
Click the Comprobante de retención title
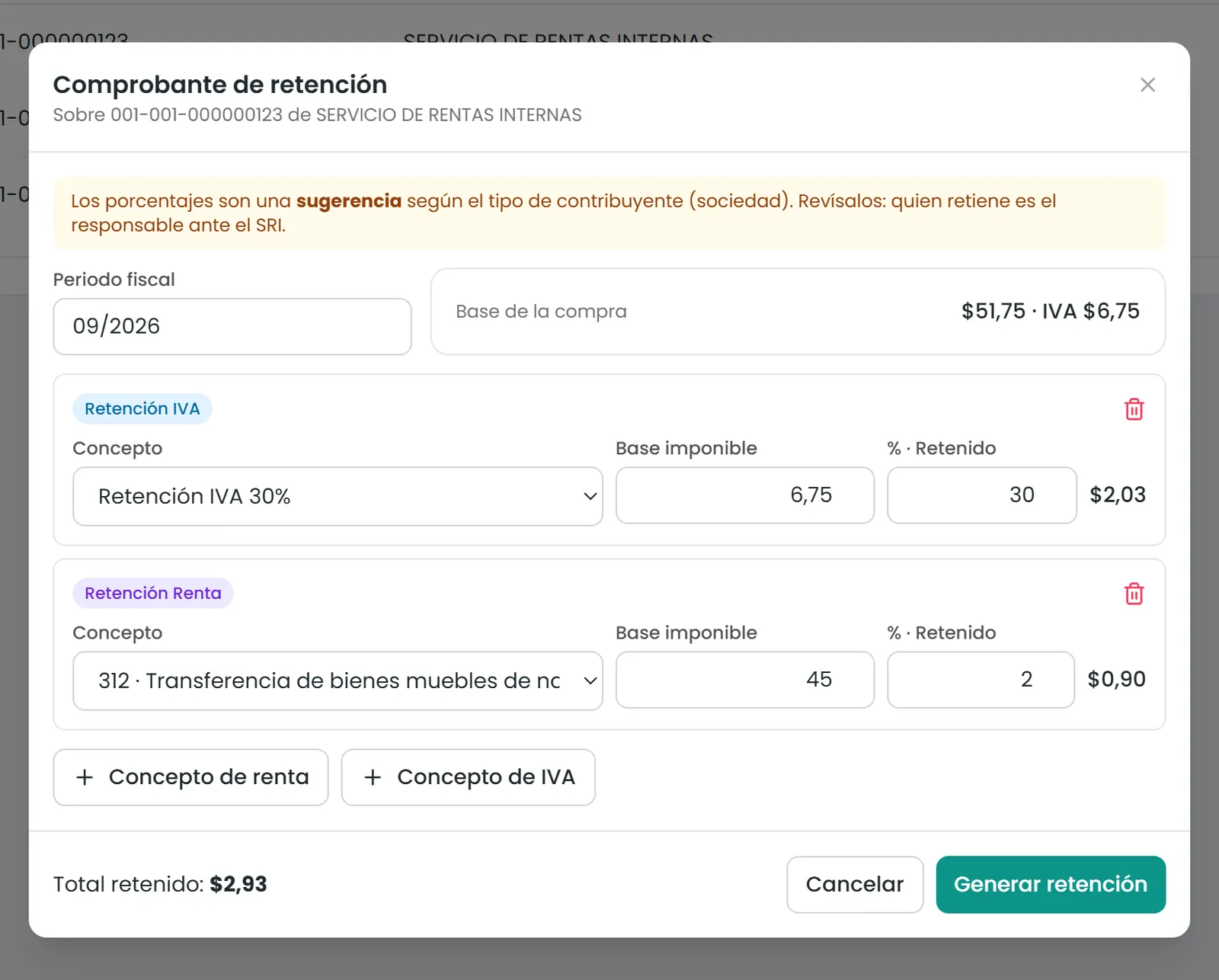[x=220, y=85]
